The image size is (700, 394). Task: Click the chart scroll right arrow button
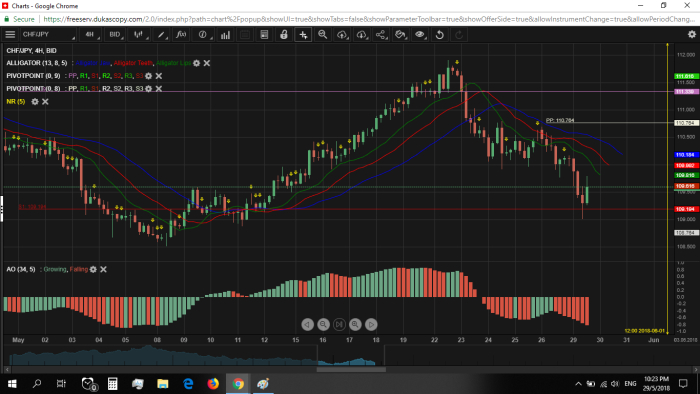371,324
